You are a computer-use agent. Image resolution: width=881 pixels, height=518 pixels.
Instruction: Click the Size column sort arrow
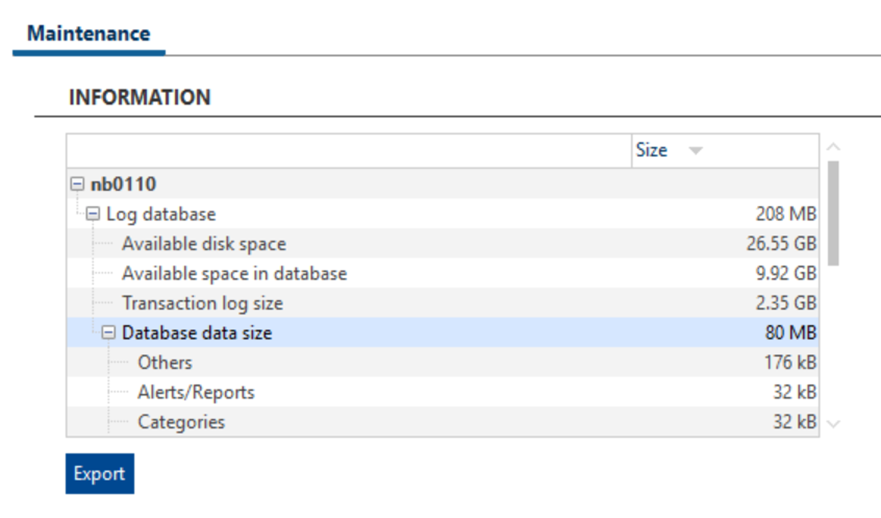coord(696,151)
